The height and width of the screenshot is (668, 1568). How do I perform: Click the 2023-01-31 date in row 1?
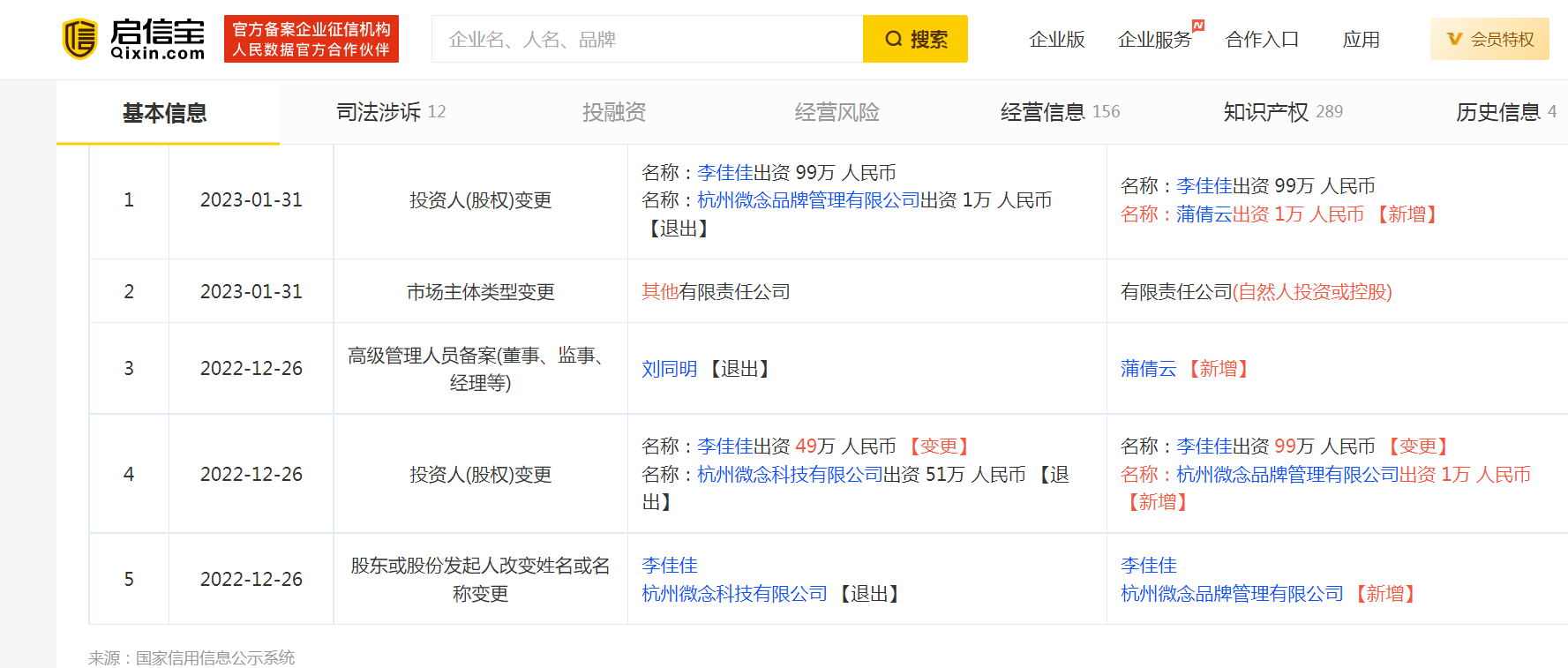click(x=251, y=200)
